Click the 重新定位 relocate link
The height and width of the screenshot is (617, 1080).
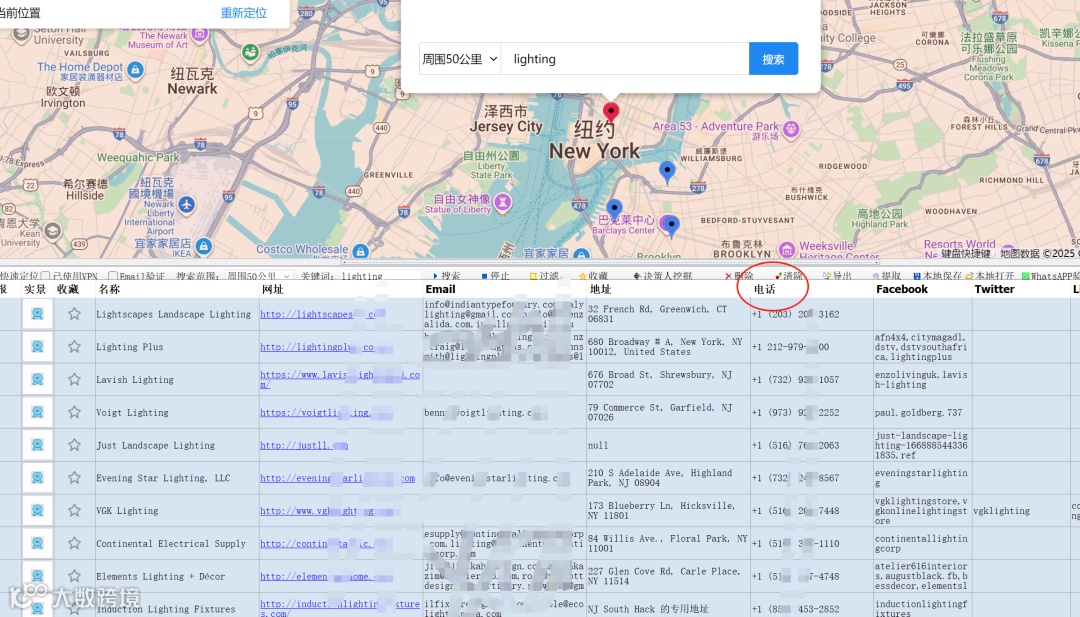pyautogui.click(x=244, y=13)
